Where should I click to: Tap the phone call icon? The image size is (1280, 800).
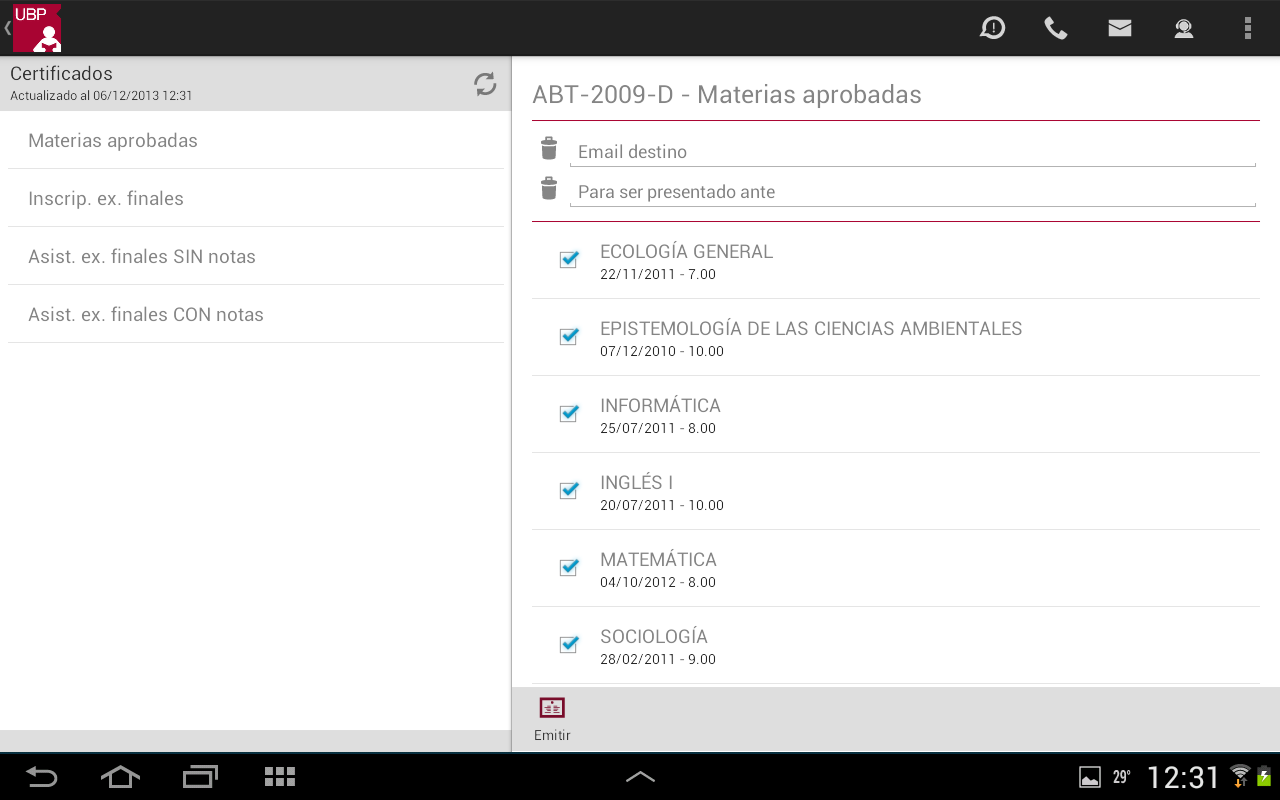click(1056, 28)
